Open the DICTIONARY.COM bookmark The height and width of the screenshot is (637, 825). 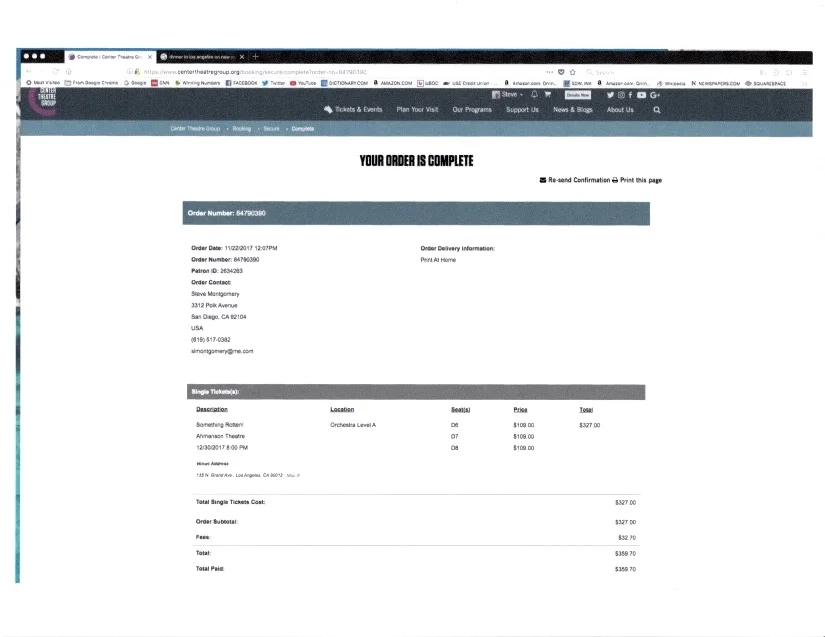pyautogui.click(x=345, y=83)
